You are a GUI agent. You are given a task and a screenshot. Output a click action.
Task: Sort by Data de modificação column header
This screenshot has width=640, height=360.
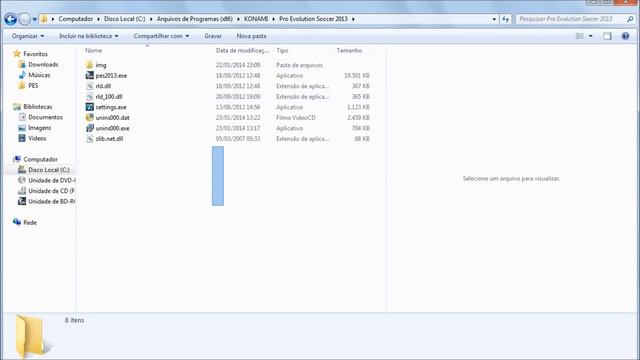[x=242, y=50]
